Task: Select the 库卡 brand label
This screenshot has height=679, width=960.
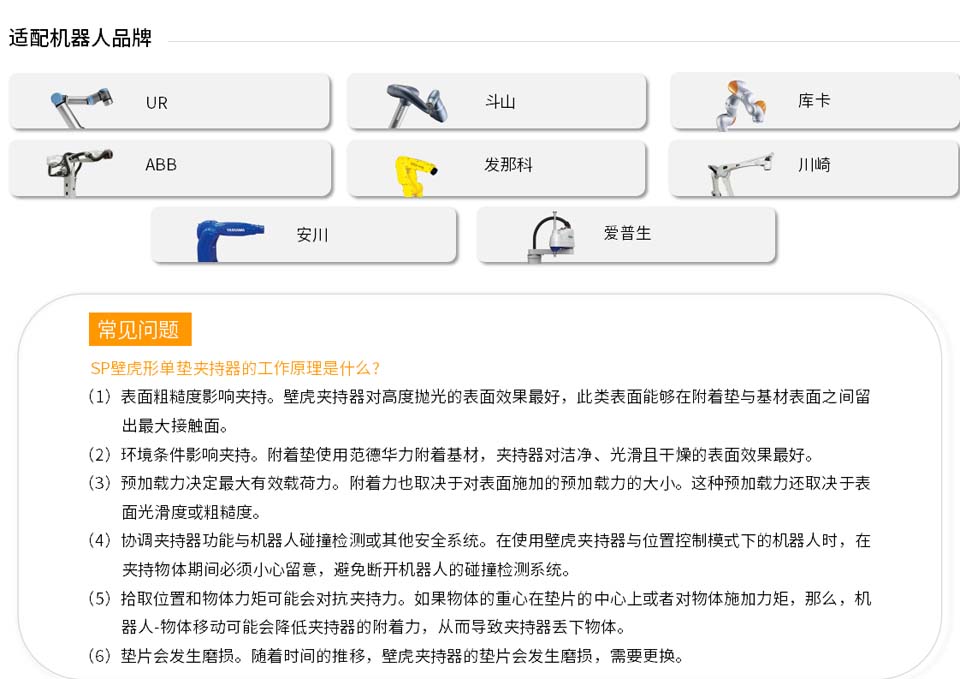Action: tap(814, 100)
